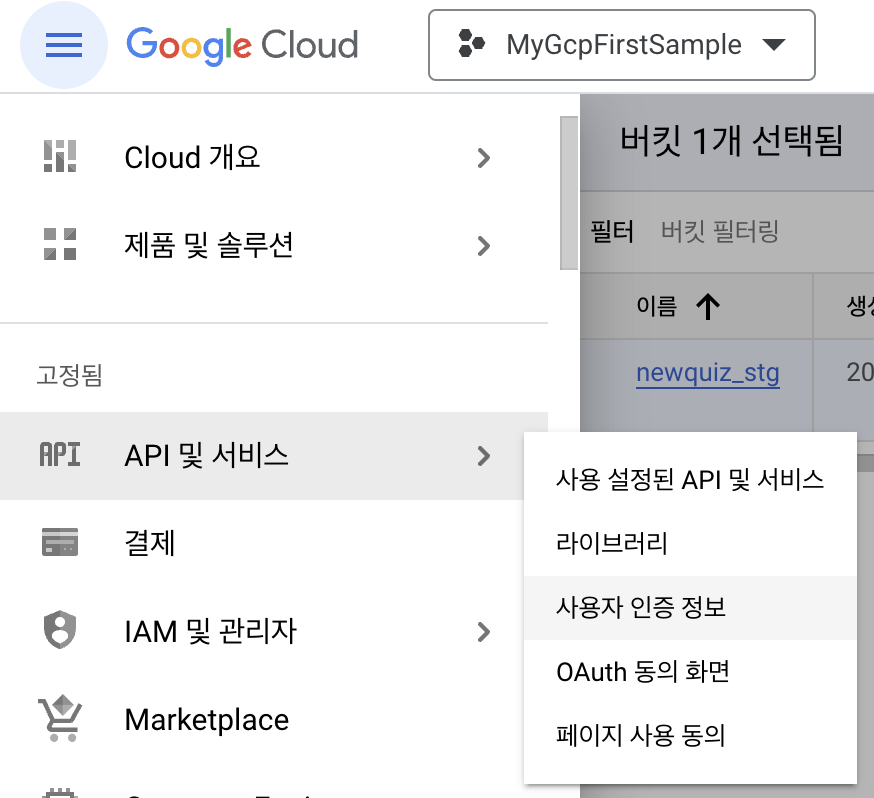Click the 버킷 1개 선택됨 heading

(731, 140)
